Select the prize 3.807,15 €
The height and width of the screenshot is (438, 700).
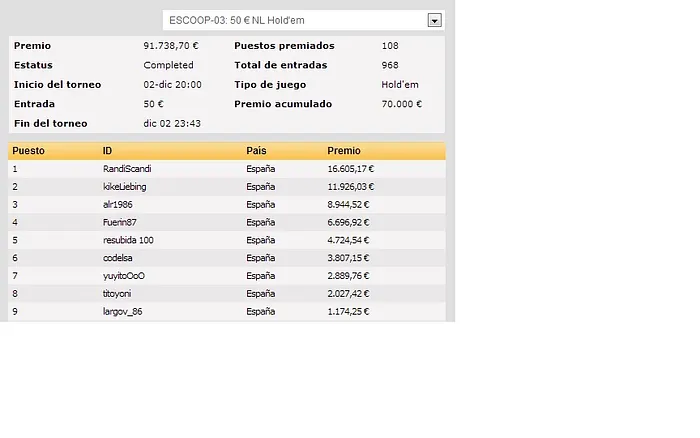coord(348,258)
